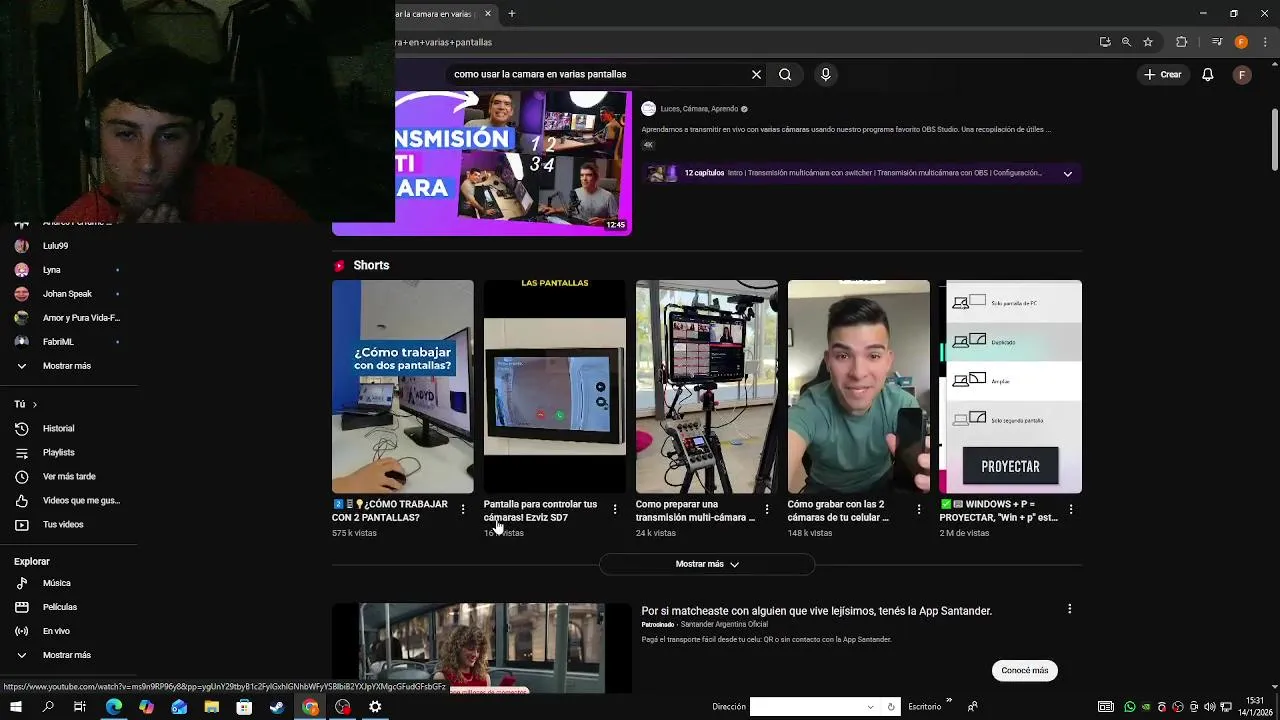Open short Pantalla para controlar tus cámaras

[x=555, y=386]
